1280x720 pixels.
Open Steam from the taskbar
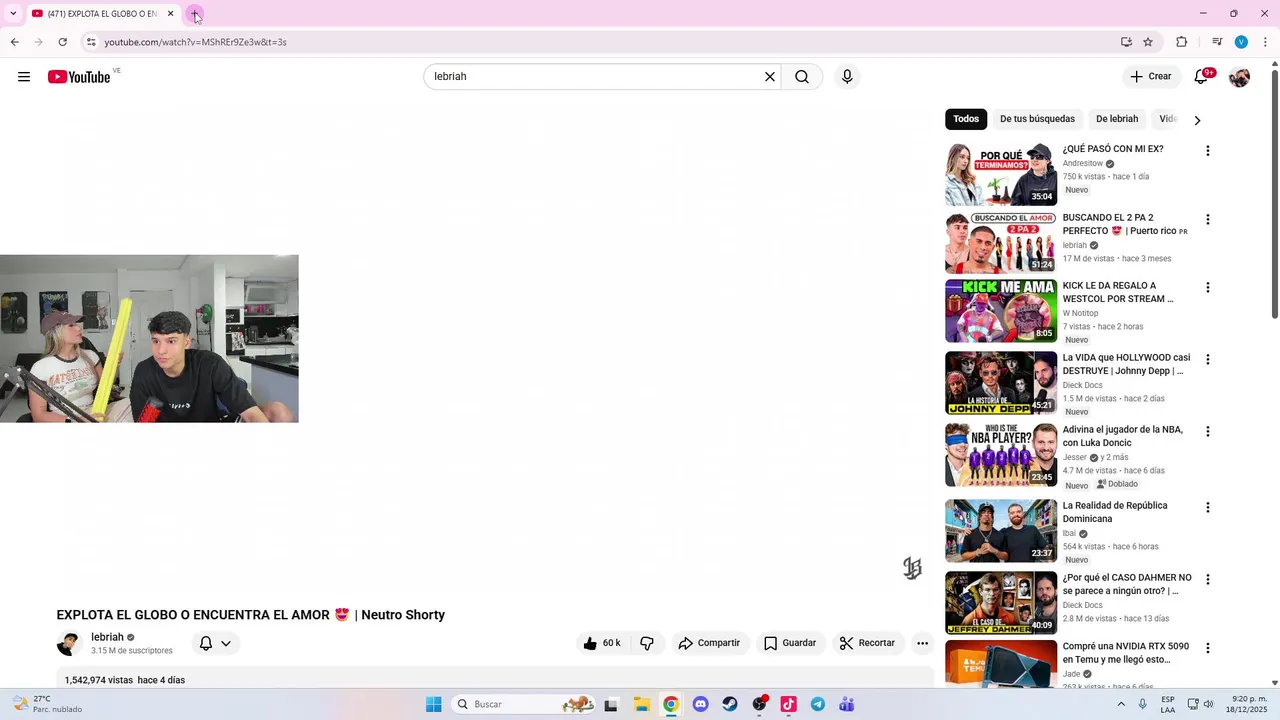click(730, 704)
